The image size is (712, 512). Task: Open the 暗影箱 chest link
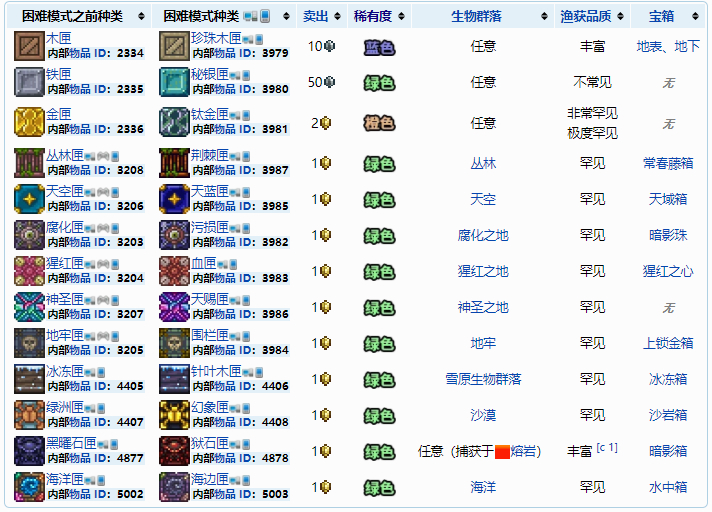click(x=668, y=451)
